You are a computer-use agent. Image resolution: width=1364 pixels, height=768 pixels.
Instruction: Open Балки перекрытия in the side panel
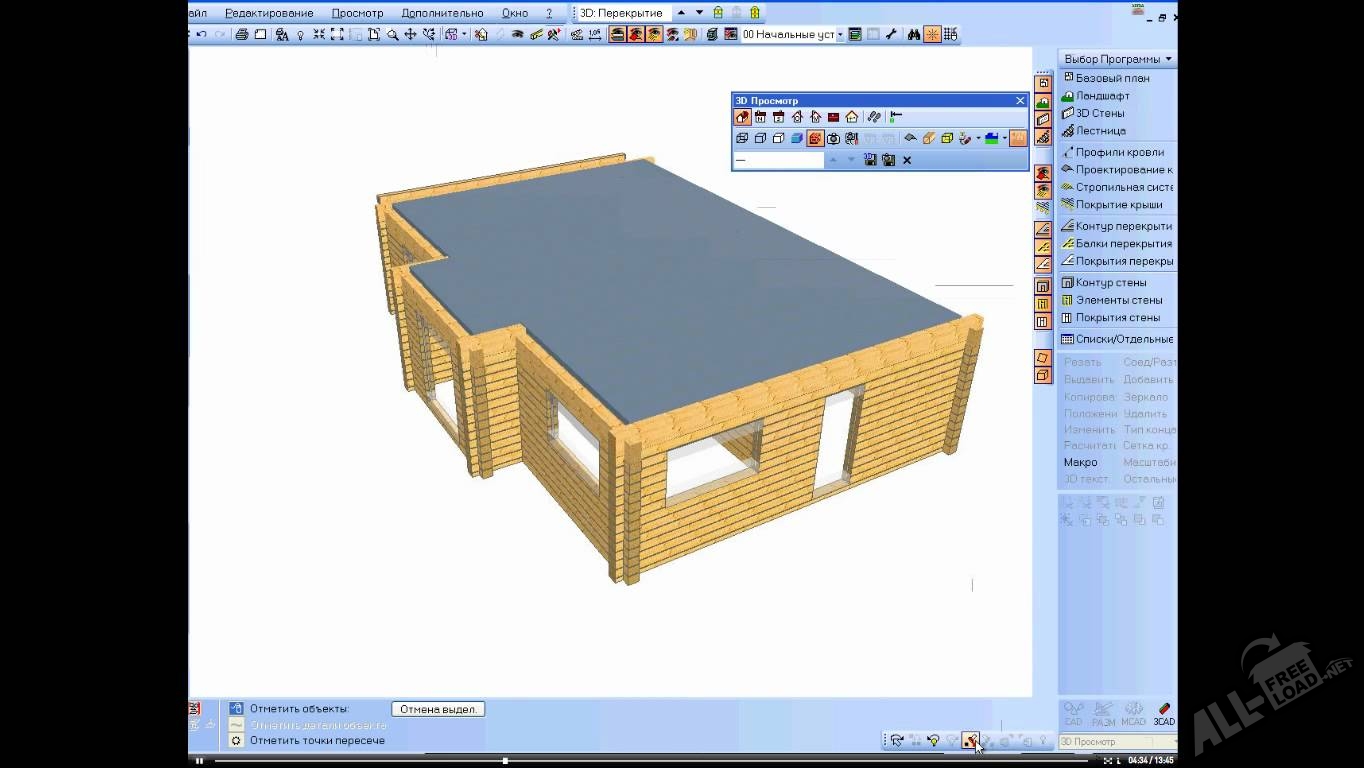click(1122, 244)
